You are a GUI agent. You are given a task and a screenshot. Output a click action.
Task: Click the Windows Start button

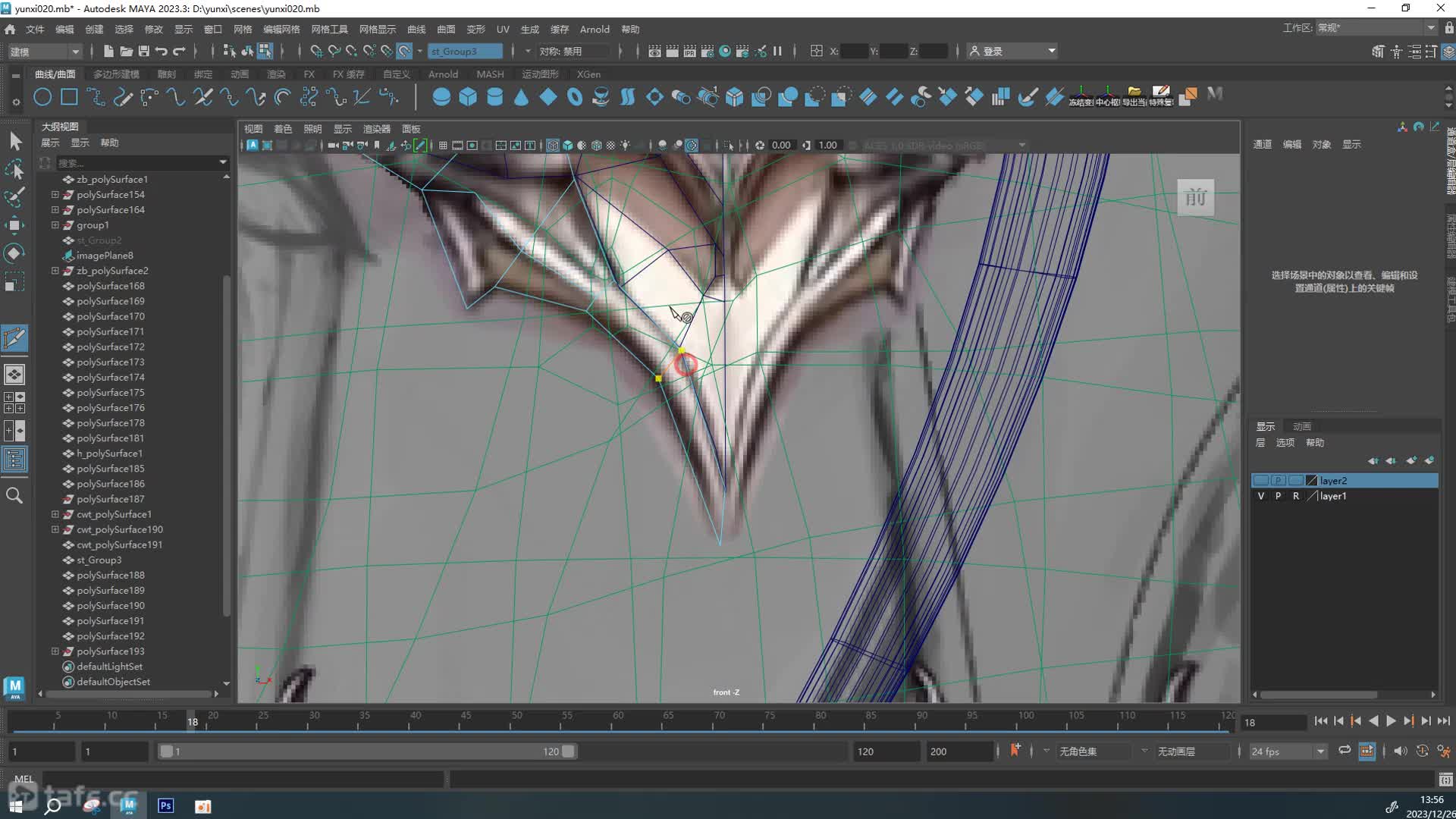(15, 806)
